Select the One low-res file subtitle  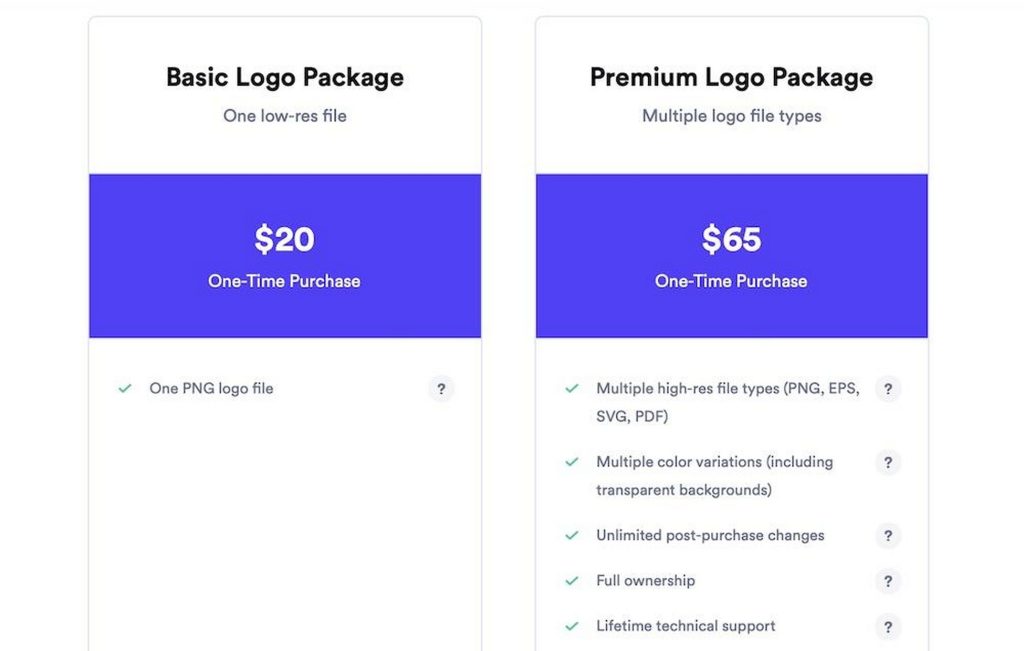(285, 116)
